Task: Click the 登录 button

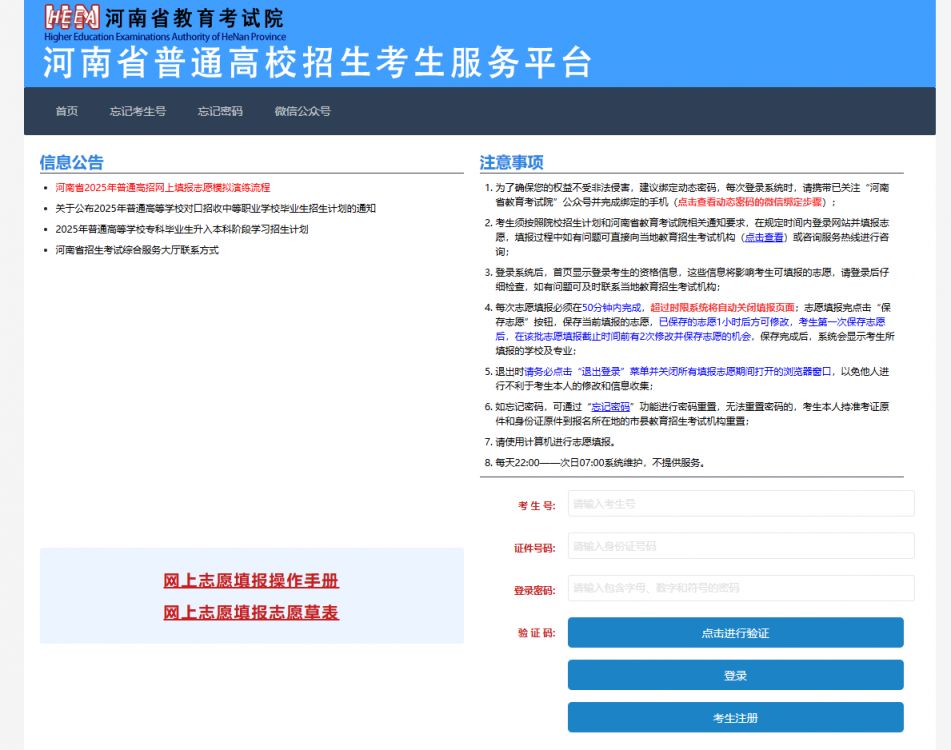Action: pyautogui.click(x=736, y=675)
